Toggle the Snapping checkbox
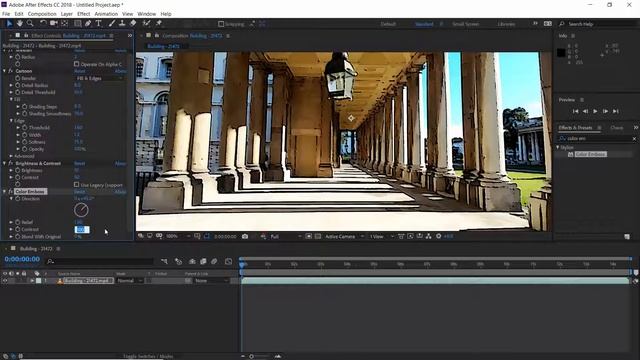 (221, 24)
